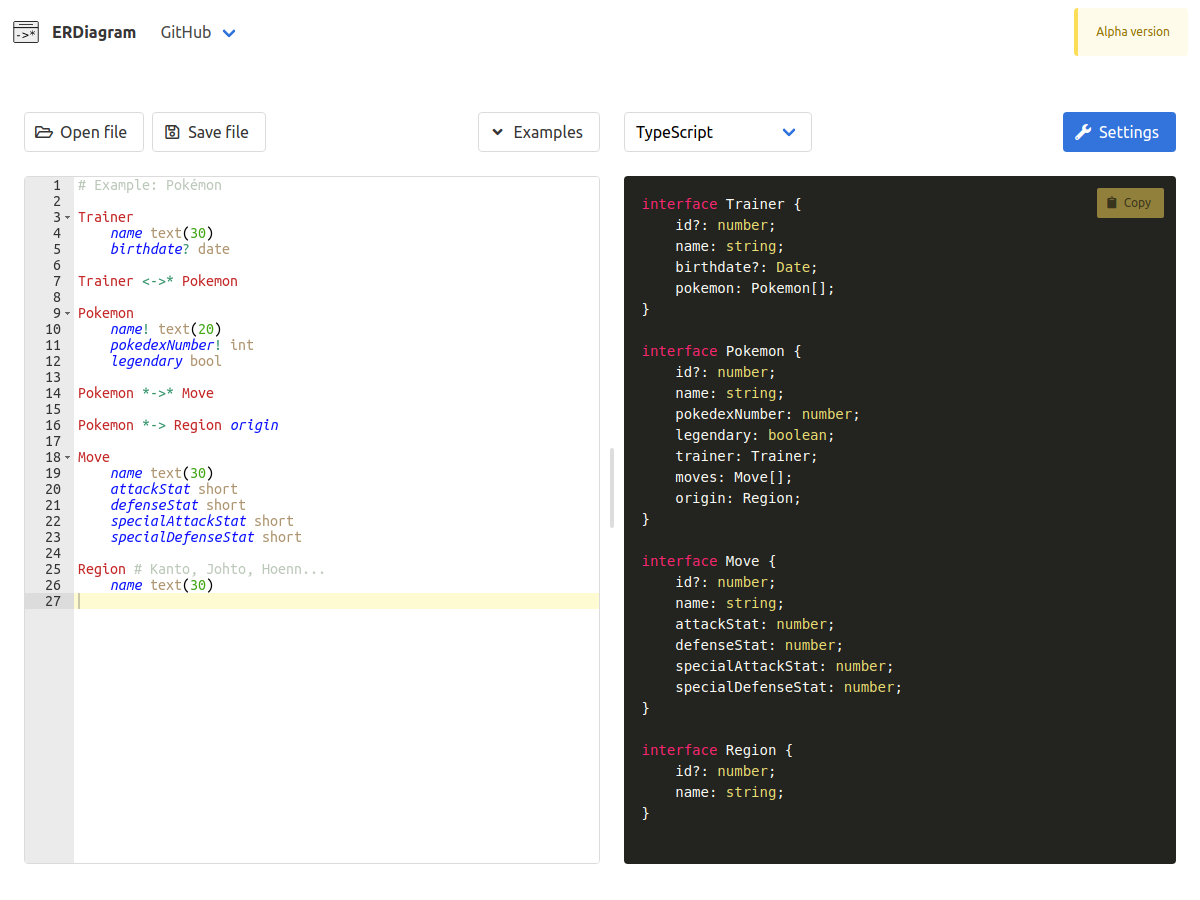Screen dimensions: 1200x900
Task: Click 'specialAttackStat: number;' in output
Action: (x=784, y=666)
